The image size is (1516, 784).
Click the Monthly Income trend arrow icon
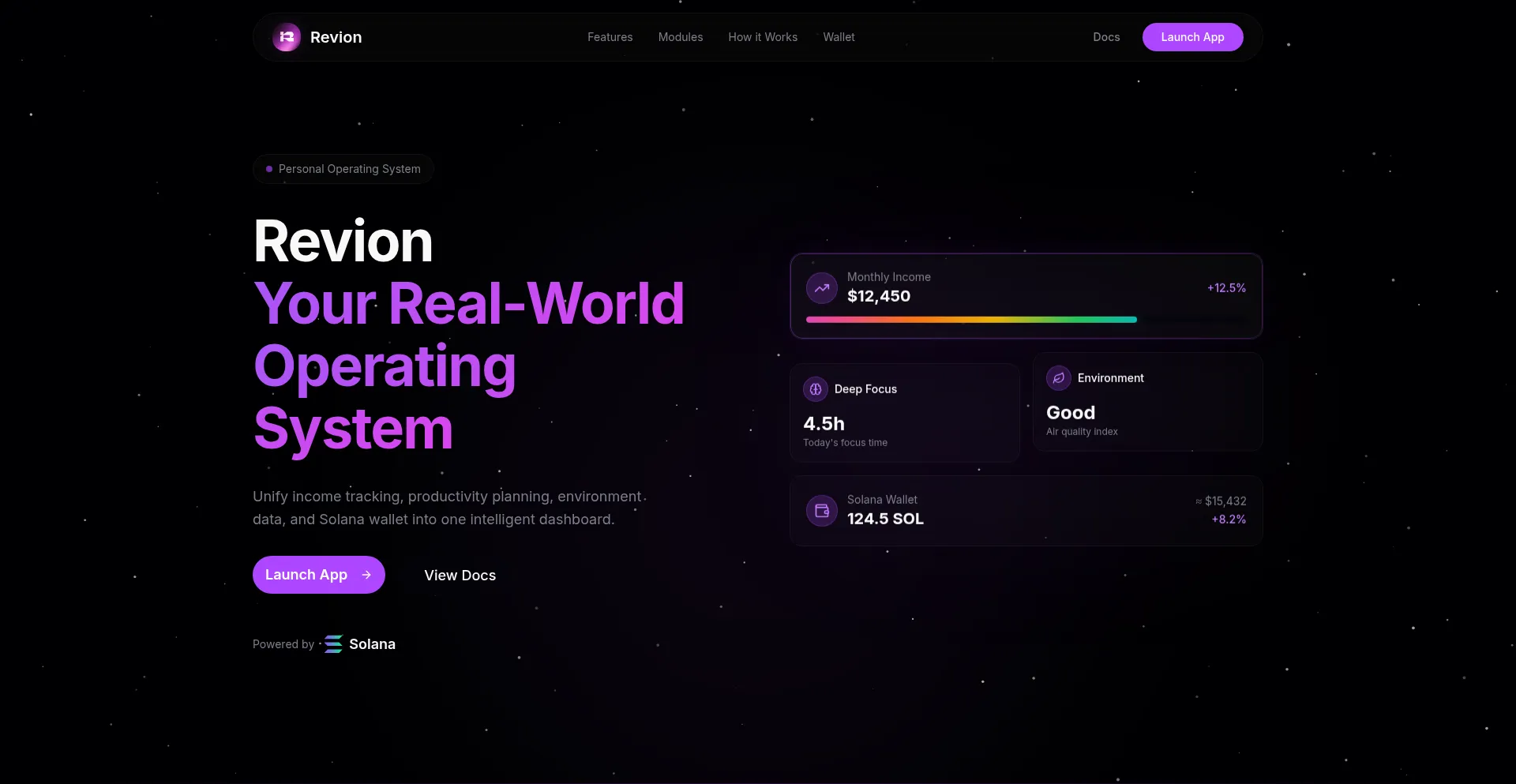click(821, 288)
